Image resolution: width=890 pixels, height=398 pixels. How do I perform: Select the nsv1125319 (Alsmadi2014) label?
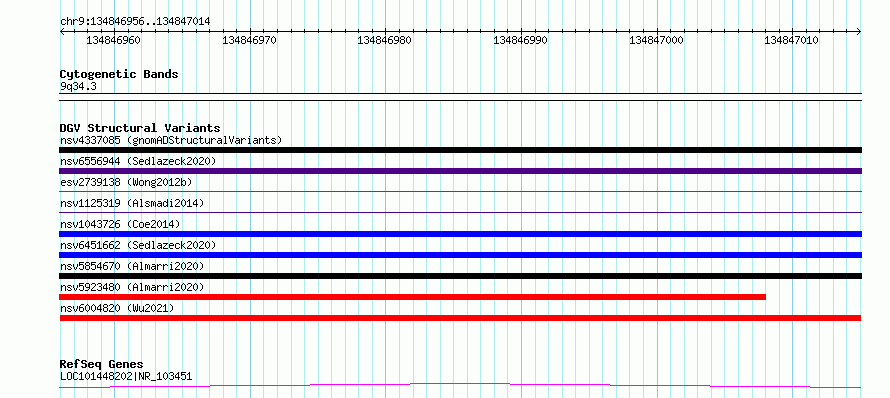tap(132, 203)
